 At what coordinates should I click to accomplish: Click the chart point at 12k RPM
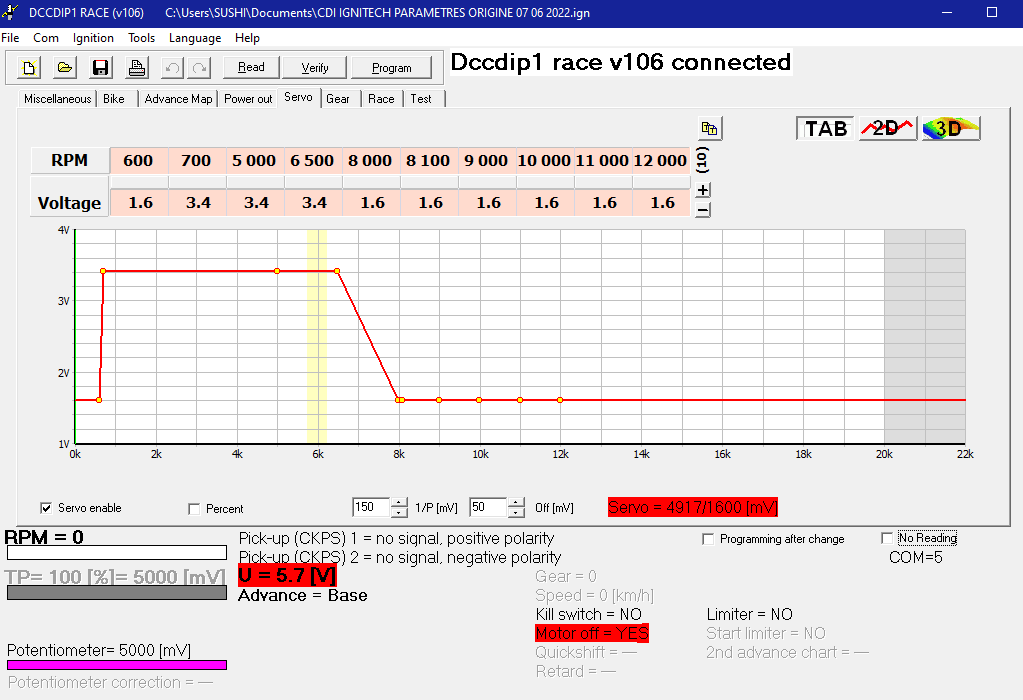(560, 400)
